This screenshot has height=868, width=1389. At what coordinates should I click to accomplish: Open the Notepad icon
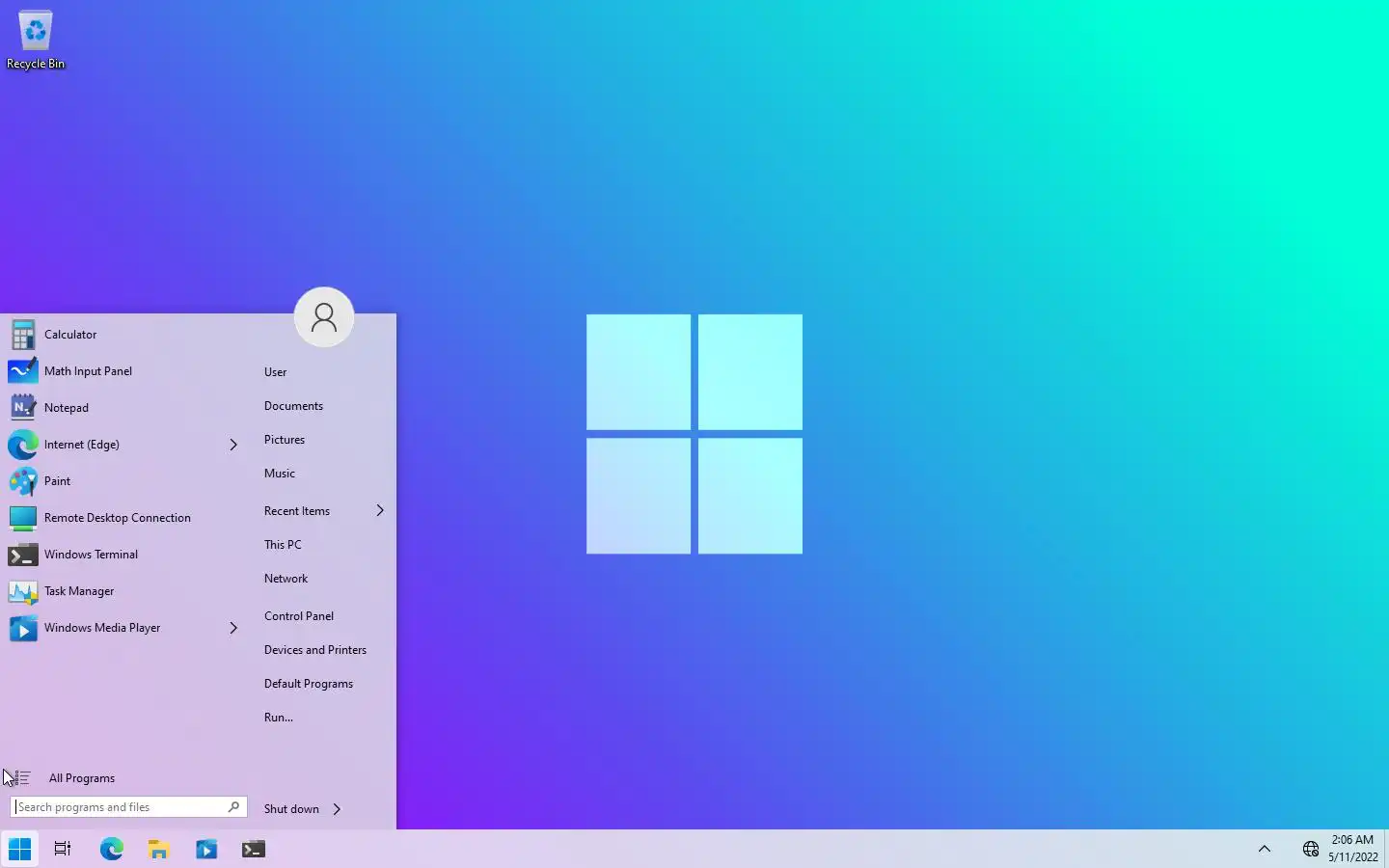click(23, 408)
